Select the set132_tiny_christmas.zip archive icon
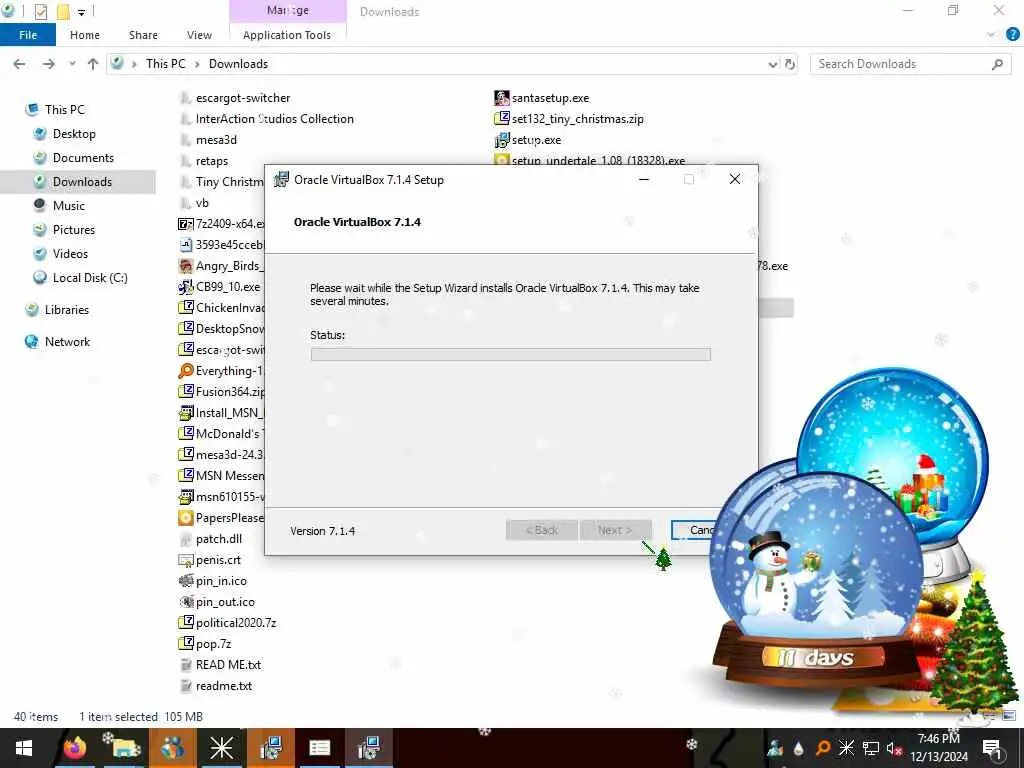Image resolution: width=1024 pixels, height=768 pixels. [x=502, y=119]
